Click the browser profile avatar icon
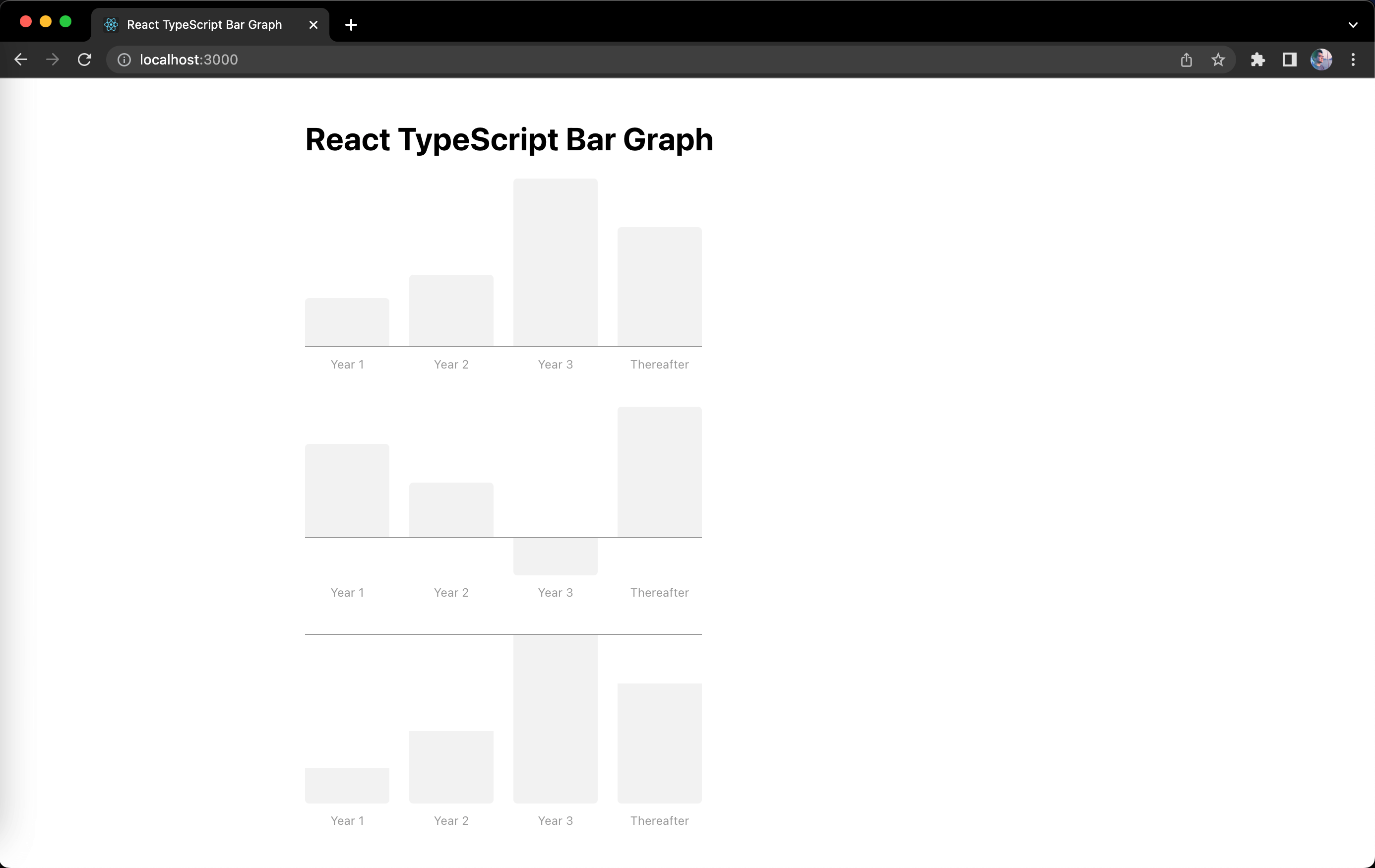This screenshot has height=868, width=1375. (1321, 60)
